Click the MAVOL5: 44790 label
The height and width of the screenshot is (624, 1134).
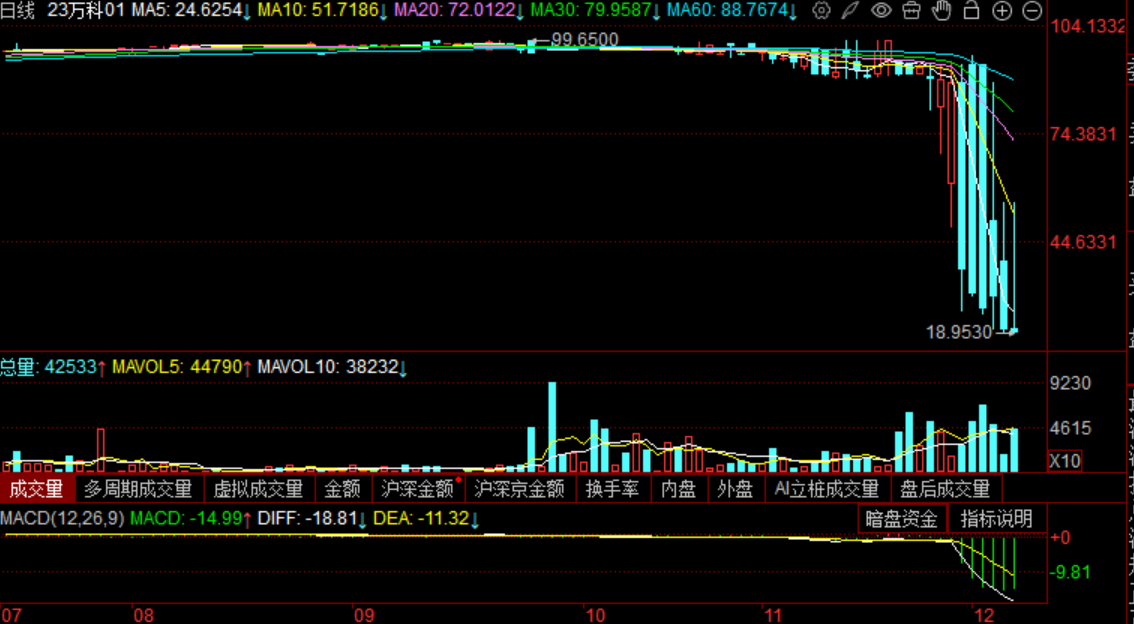[x=182, y=367]
